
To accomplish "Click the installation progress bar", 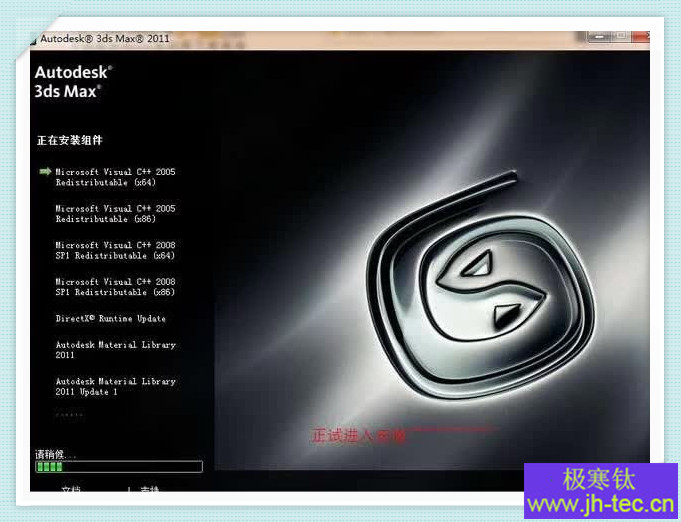I will click(x=119, y=467).
